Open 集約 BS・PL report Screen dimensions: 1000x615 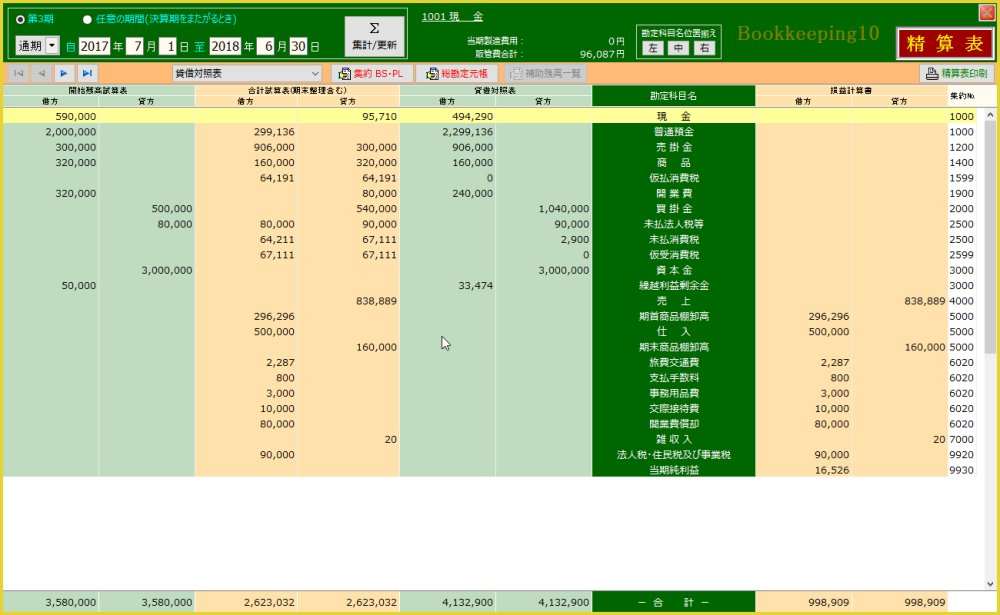click(372, 73)
